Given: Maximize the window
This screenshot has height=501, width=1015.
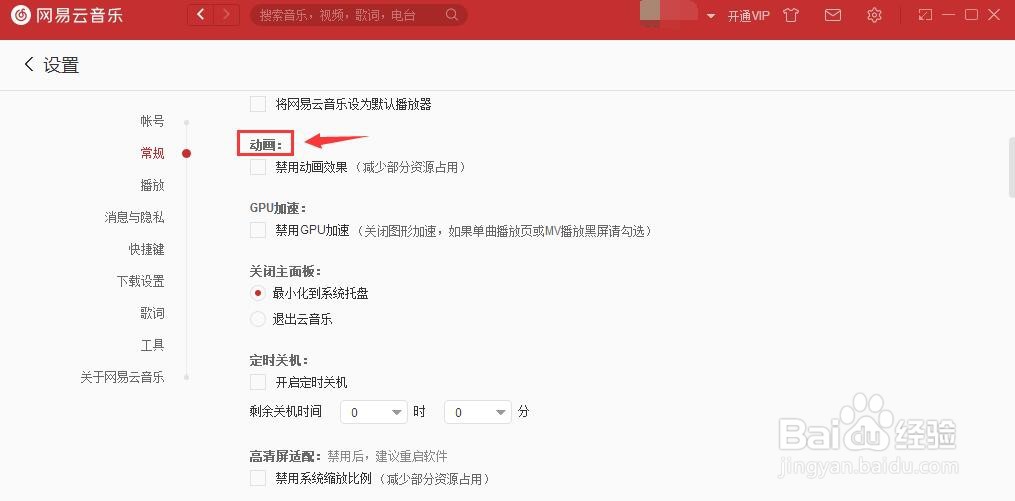Looking at the screenshot, I should (971, 15).
